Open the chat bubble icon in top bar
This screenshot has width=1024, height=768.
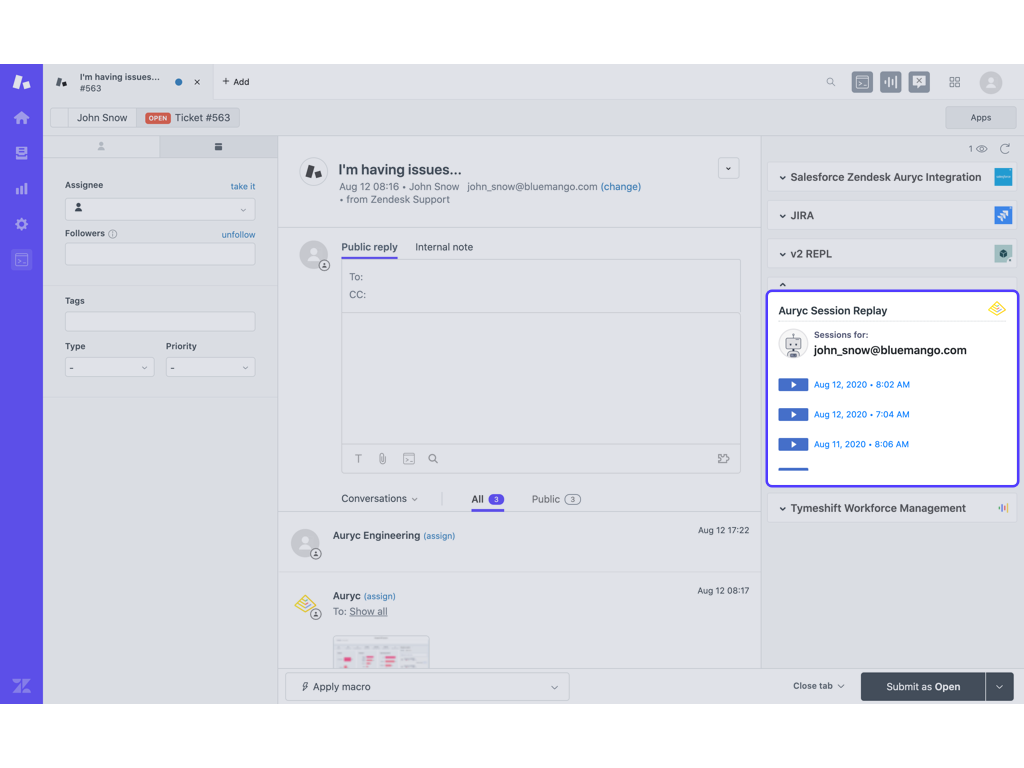click(919, 82)
